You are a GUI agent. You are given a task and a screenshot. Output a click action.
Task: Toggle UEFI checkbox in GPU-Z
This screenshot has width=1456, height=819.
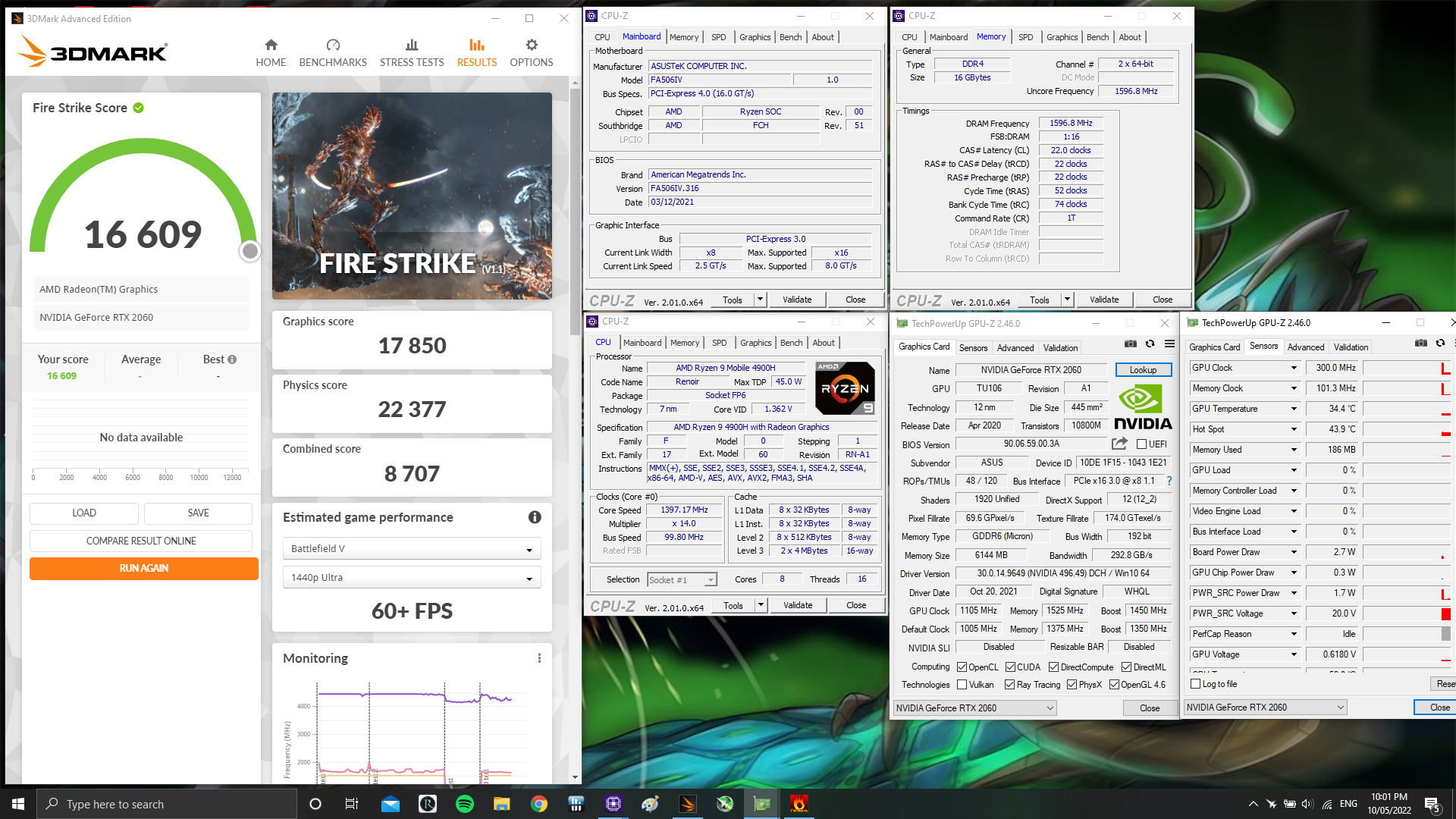(x=1141, y=444)
